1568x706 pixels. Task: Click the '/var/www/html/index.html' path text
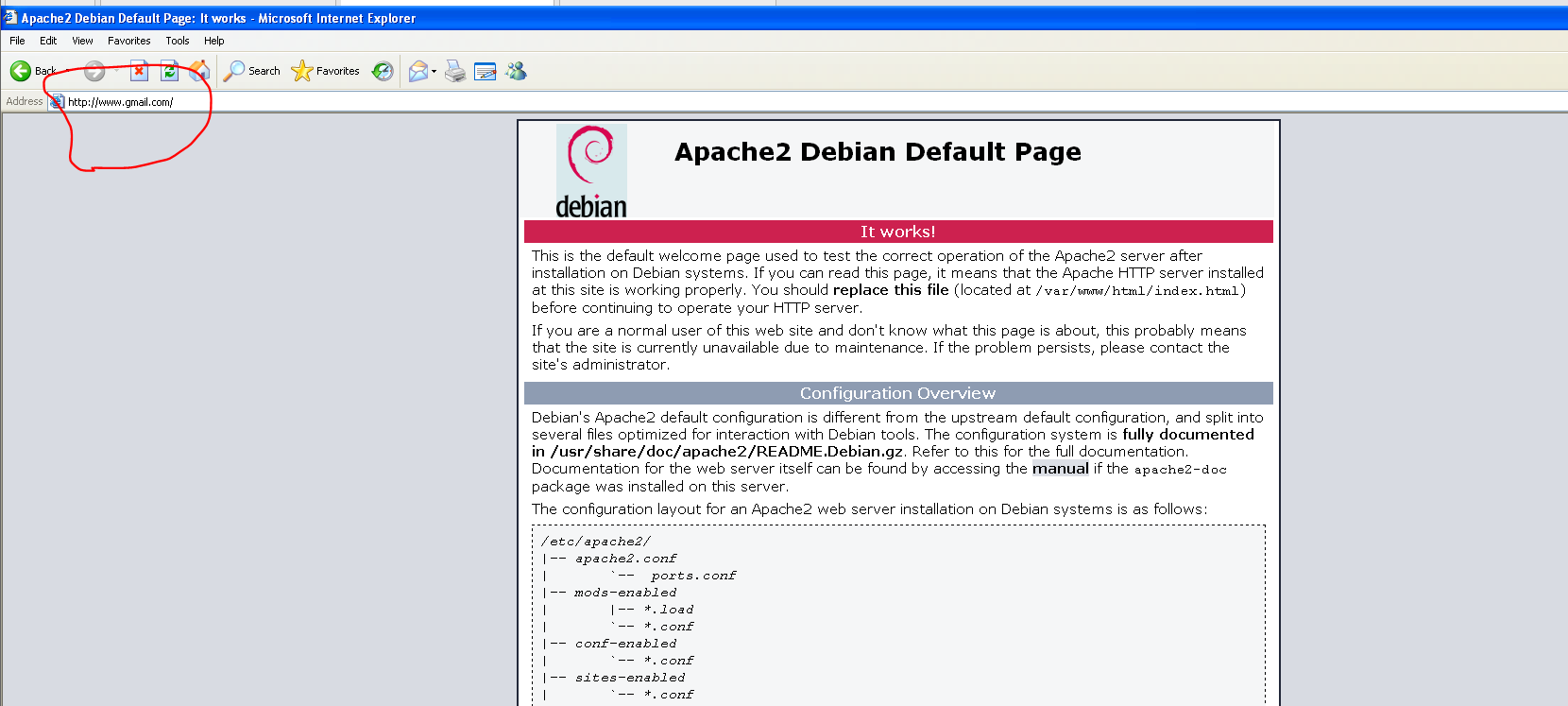point(1137,291)
